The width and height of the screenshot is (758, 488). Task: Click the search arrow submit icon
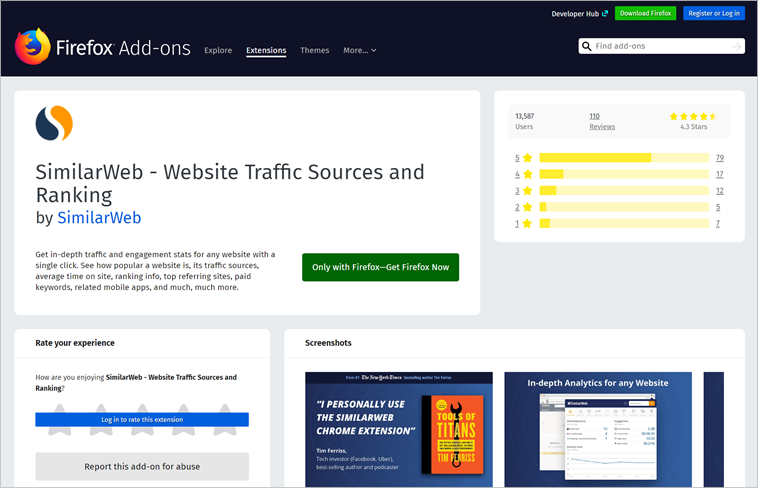coord(736,46)
